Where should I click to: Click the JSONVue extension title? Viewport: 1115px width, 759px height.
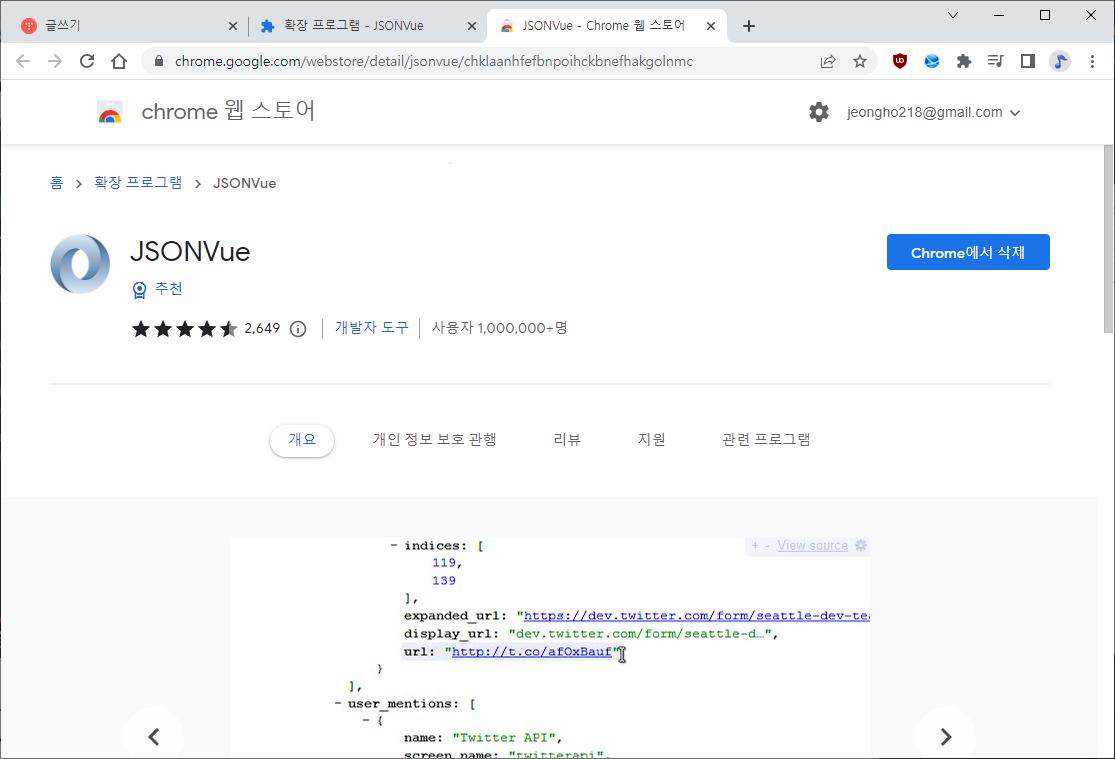(x=191, y=251)
